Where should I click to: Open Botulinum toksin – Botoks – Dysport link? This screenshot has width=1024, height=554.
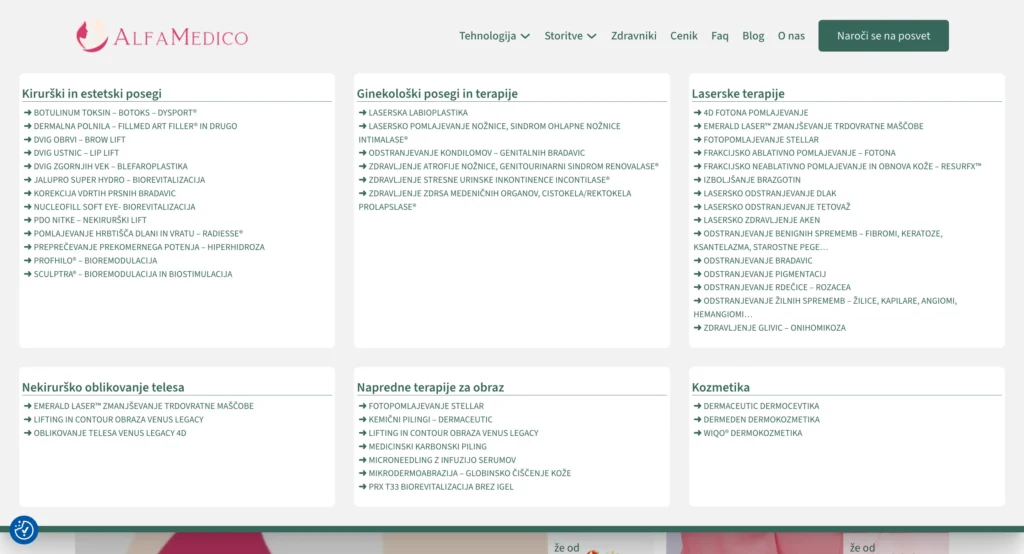click(x=115, y=113)
